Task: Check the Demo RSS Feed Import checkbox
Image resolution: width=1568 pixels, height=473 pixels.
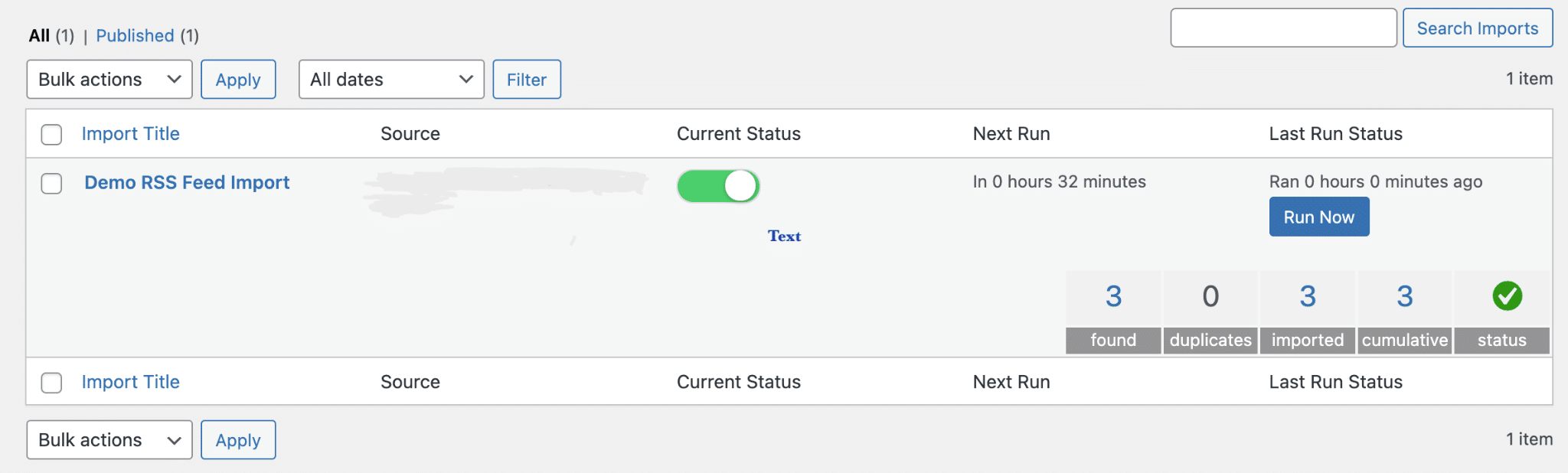Action: [x=51, y=184]
